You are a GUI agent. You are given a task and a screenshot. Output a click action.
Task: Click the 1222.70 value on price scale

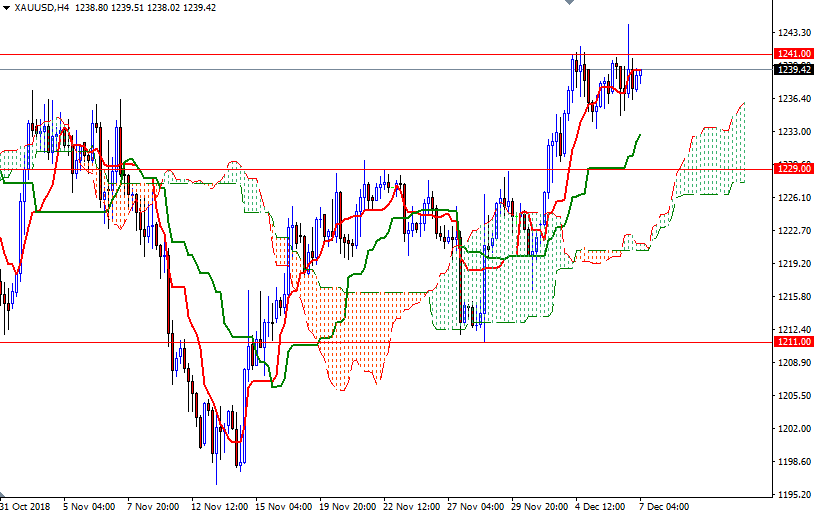(x=792, y=230)
